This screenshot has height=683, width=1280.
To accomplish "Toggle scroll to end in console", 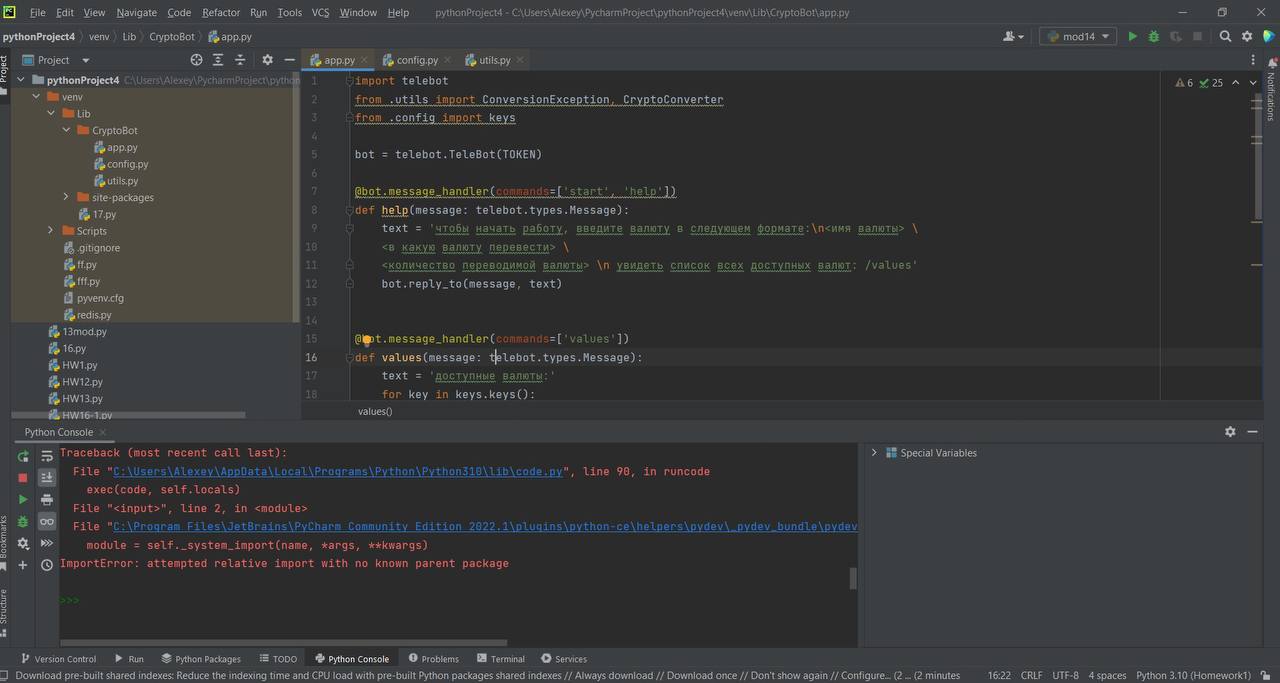I will click(47, 478).
